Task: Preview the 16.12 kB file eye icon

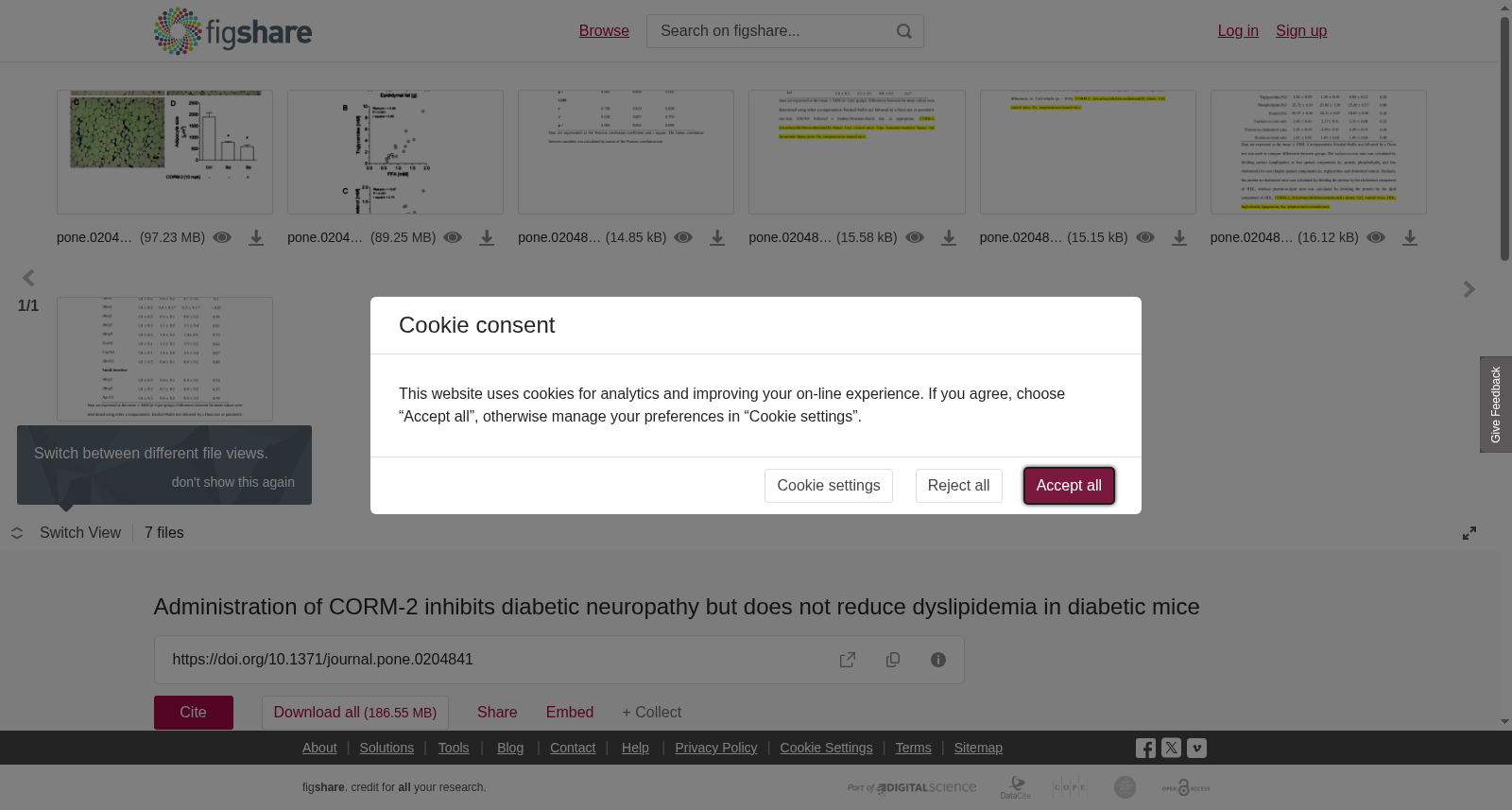Action: (1376, 237)
